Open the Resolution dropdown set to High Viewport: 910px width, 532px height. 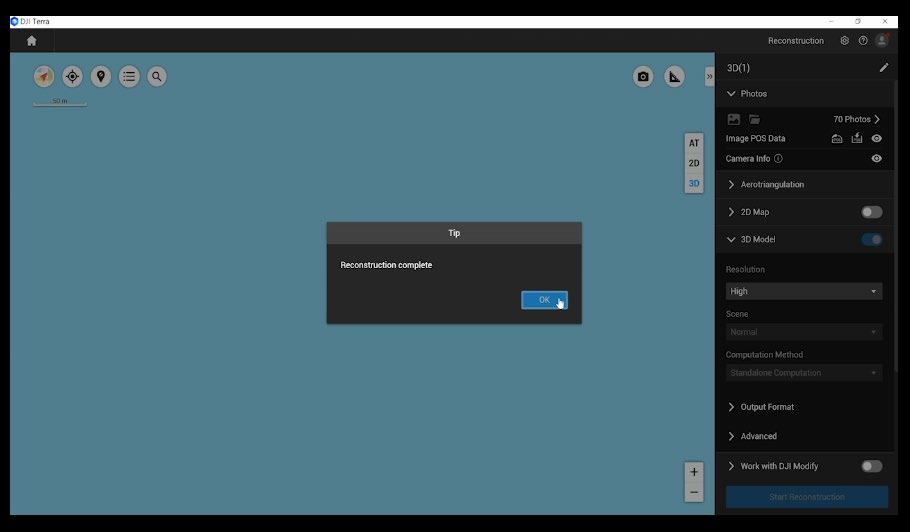(x=803, y=291)
